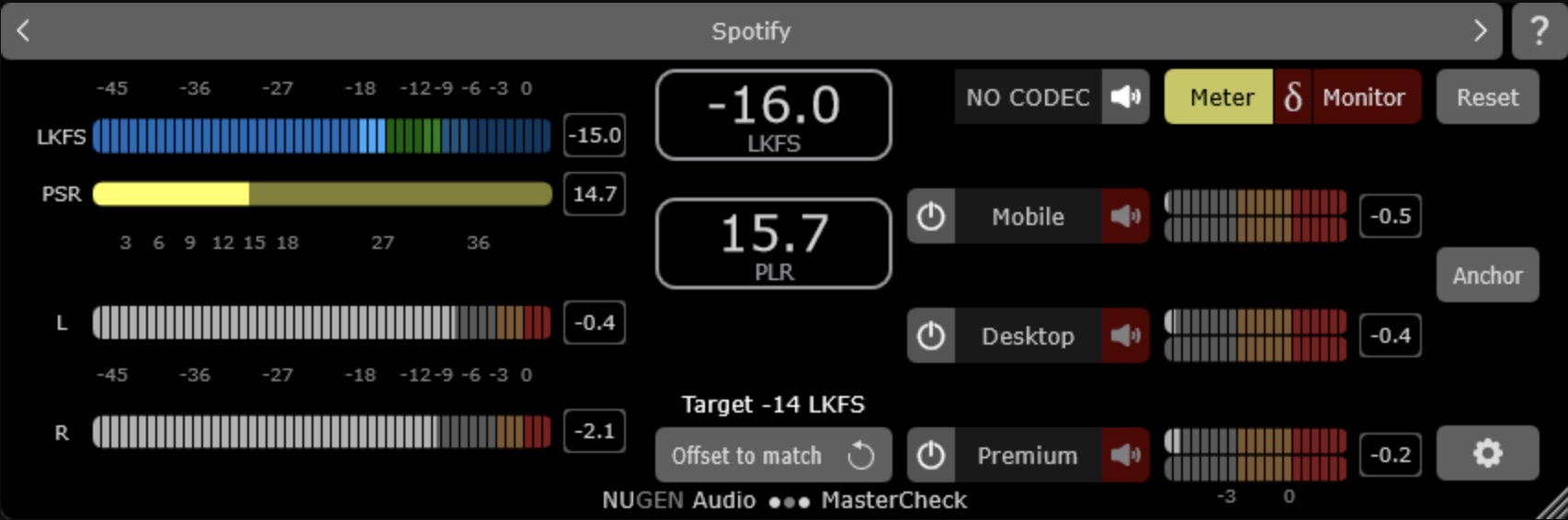Audition the Premium codec speaker icon
This screenshot has width=1568, height=520.
[x=1125, y=455]
